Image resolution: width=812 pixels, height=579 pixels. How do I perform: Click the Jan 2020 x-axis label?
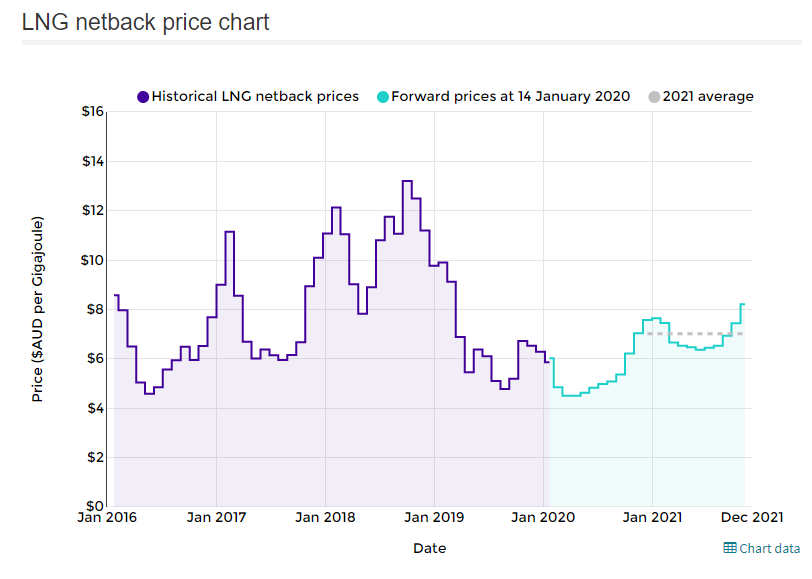coord(543,517)
